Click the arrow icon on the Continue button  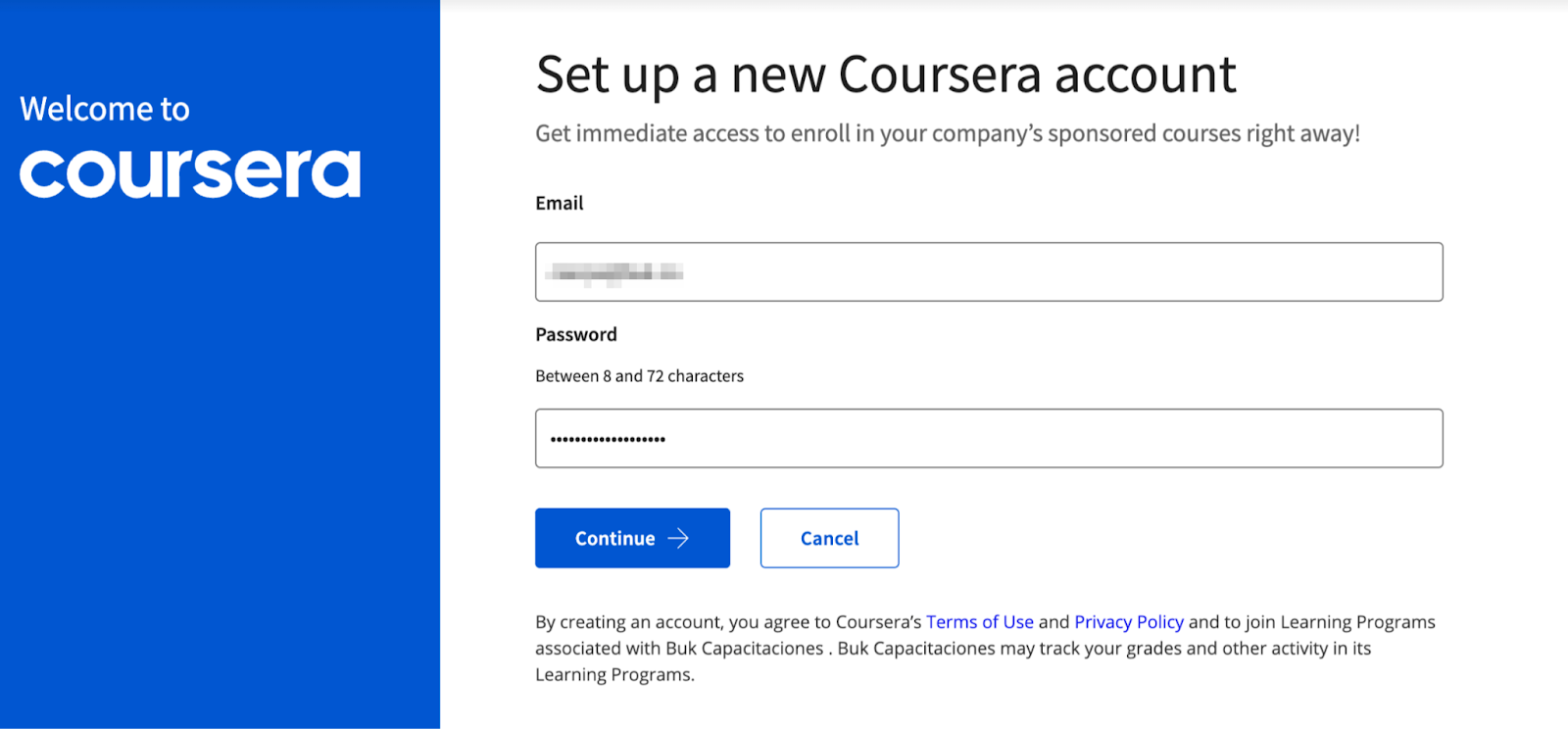(678, 538)
